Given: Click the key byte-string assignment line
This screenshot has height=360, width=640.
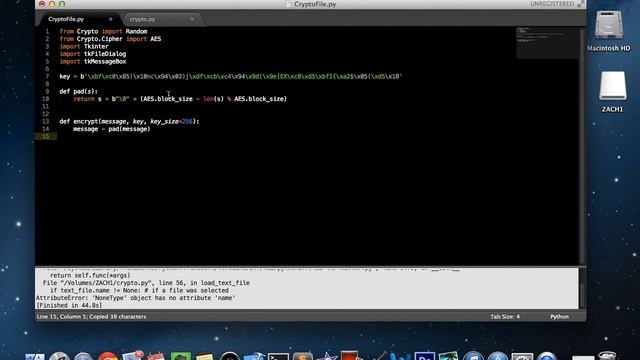Looking at the screenshot, I should pyautogui.click(x=231, y=76).
